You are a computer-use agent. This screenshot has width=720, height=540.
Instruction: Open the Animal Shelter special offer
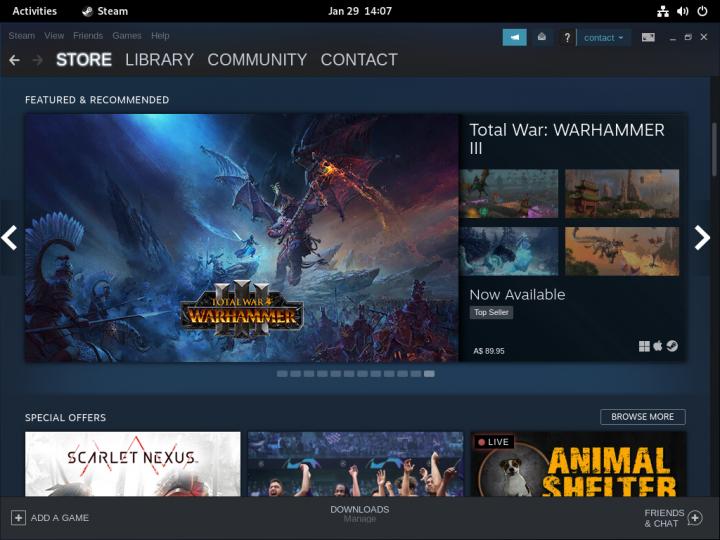[579, 464]
